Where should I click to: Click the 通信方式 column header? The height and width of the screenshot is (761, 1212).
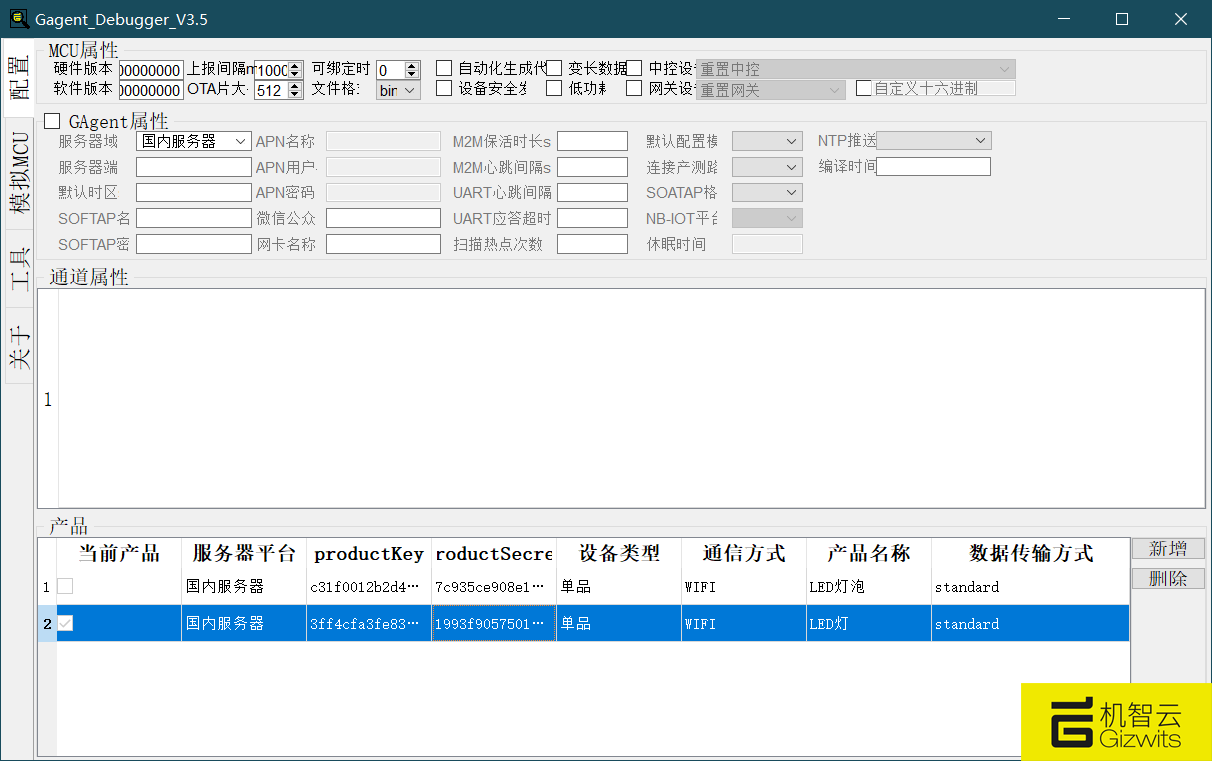coord(744,554)
